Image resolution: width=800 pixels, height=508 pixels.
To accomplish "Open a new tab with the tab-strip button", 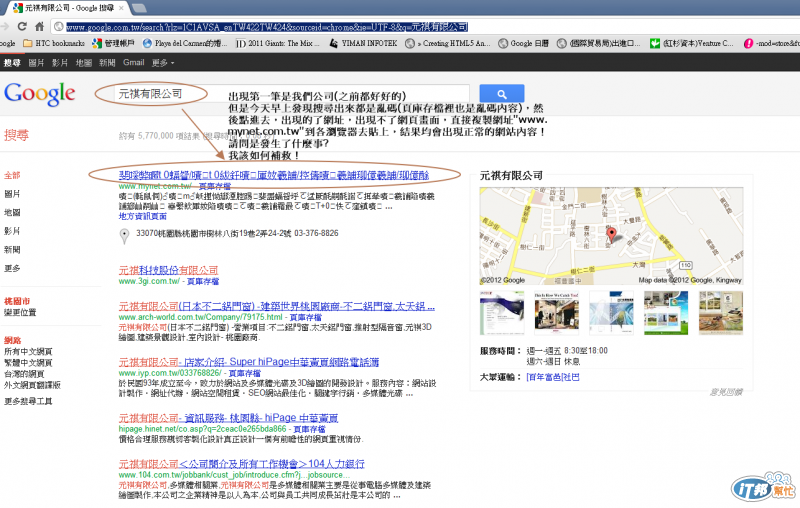I will click(x=139, y=8).
